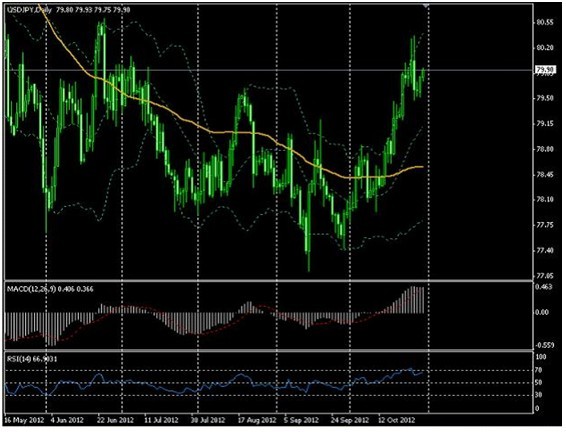Screen dimensions: 566x432
Task: Select the current price box 79.90
Action: click(x=546, y=69)
